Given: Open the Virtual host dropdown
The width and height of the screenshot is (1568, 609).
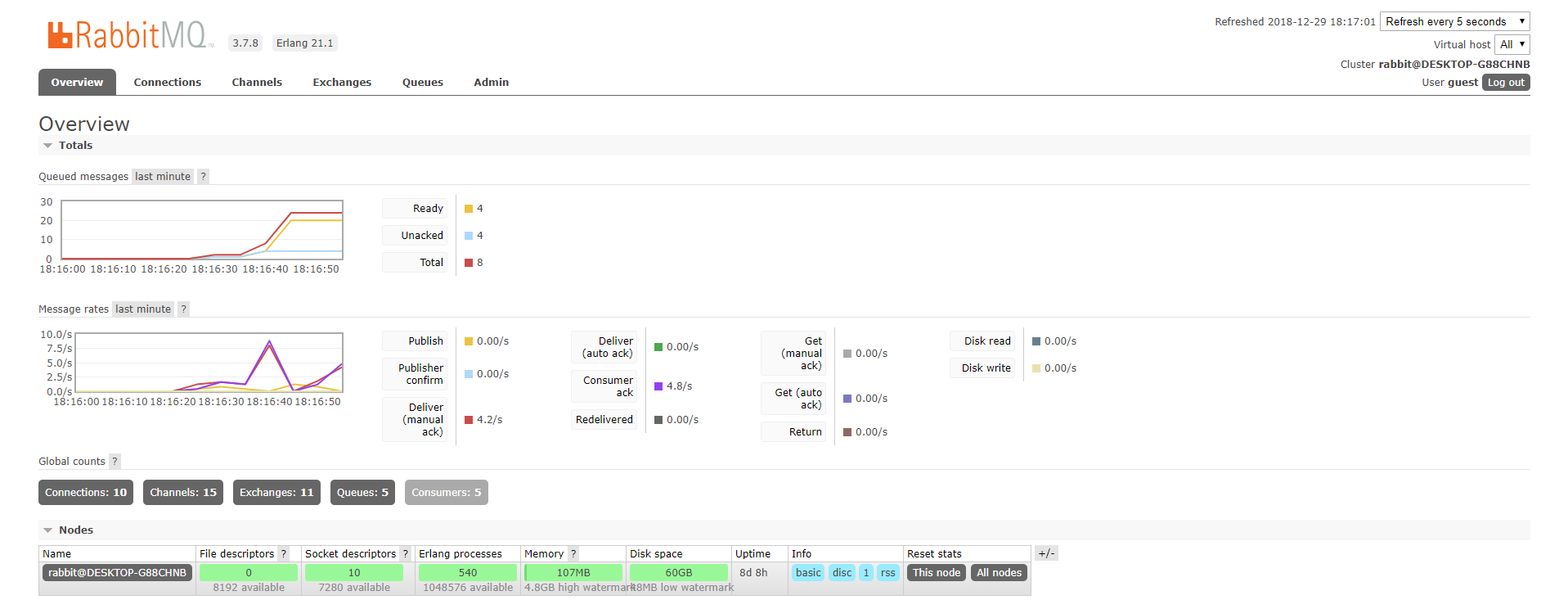Looking at the screenshot, I should point(1512,44).
